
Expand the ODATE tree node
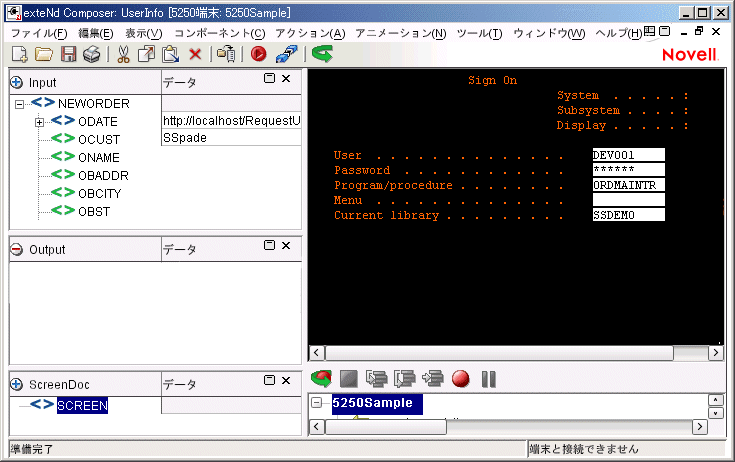pyautogui.click(x=39, y=122)
